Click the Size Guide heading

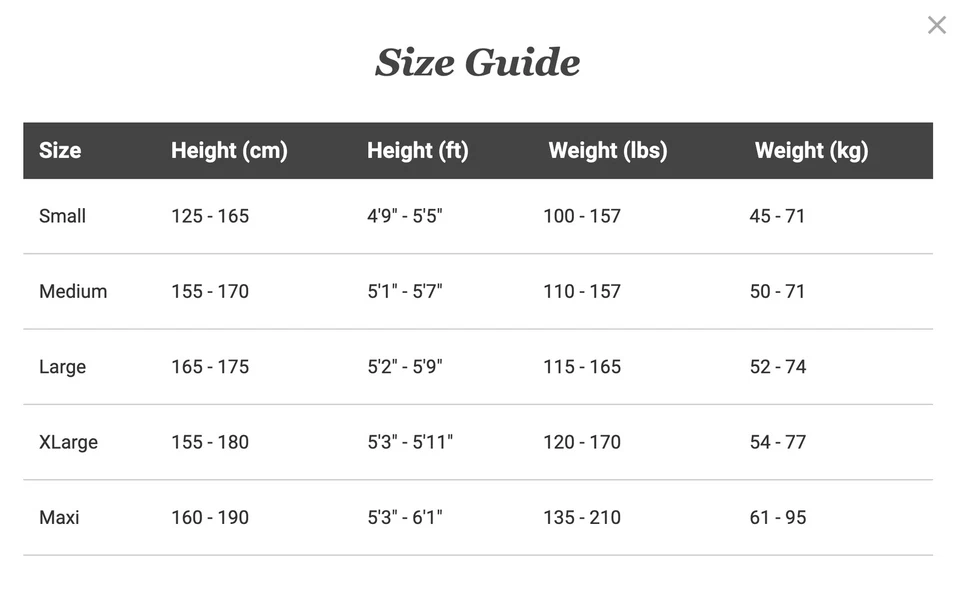click(x=477, y=62)
